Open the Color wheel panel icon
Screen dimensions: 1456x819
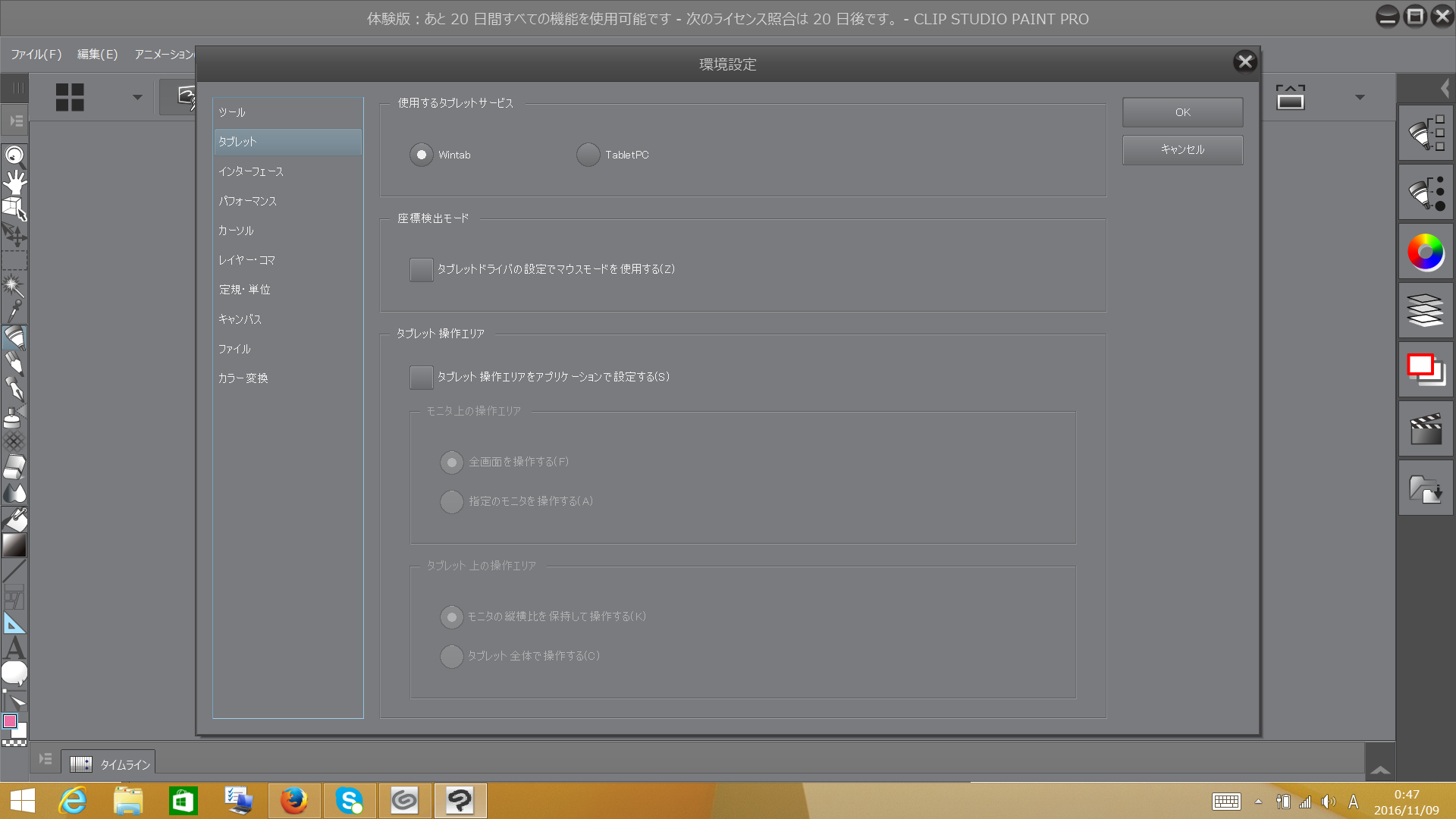click(1426, 253)
